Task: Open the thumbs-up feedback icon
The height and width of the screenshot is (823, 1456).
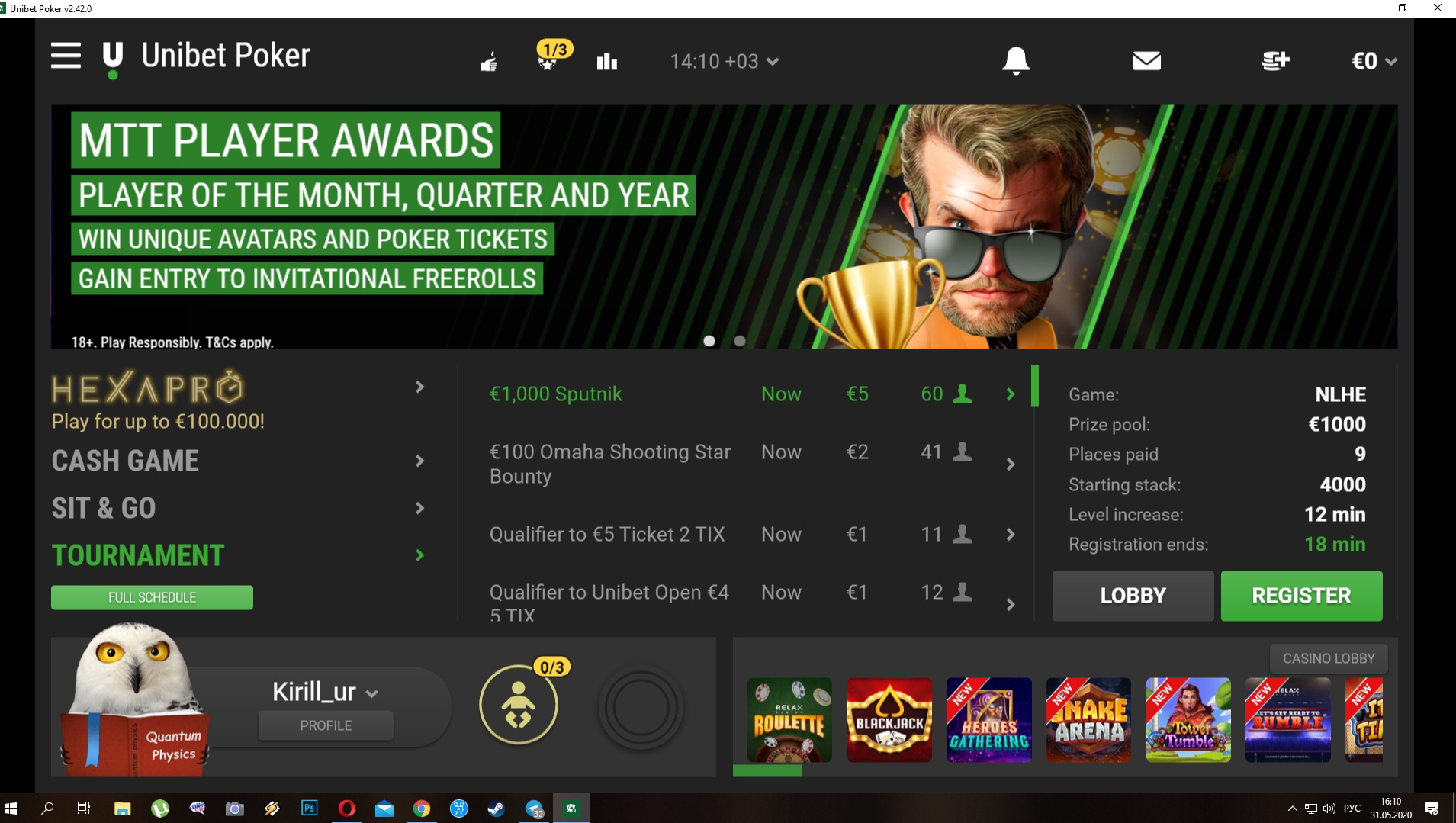Action: 489,62
